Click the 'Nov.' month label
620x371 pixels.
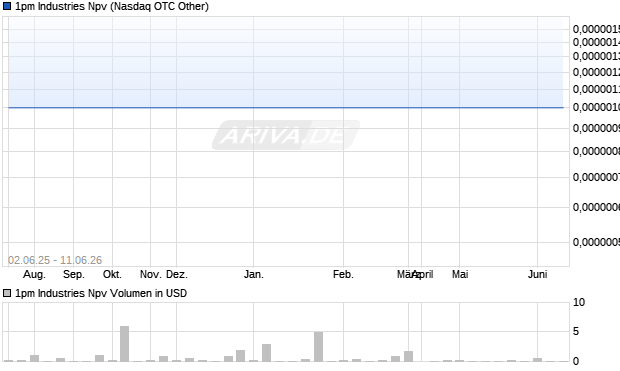pos(151,274)
